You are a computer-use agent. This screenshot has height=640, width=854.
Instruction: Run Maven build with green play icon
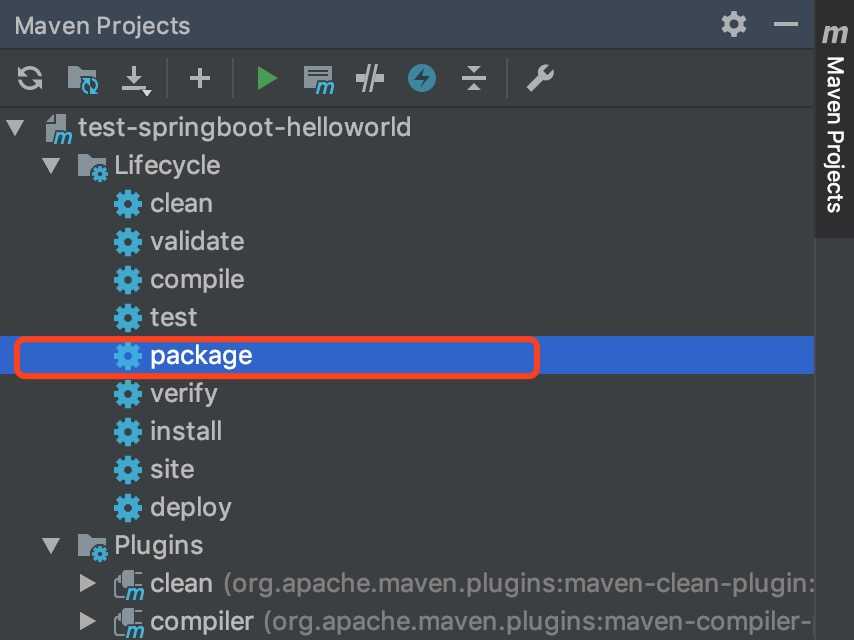click(x=267, y=78)
